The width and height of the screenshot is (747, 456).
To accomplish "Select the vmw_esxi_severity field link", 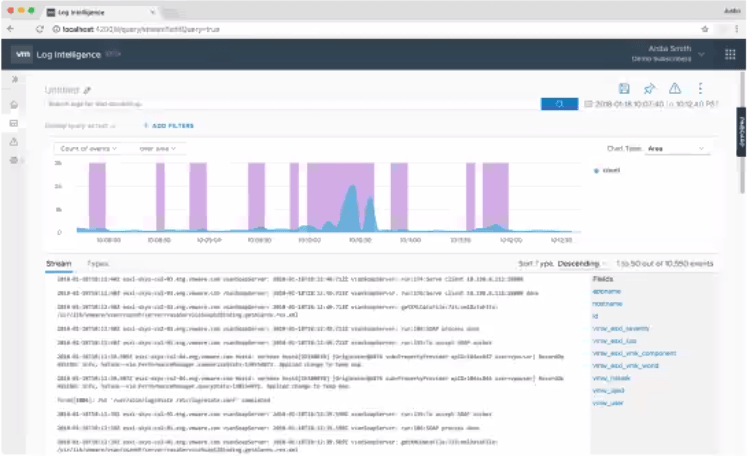I will [x=620, y=328].
